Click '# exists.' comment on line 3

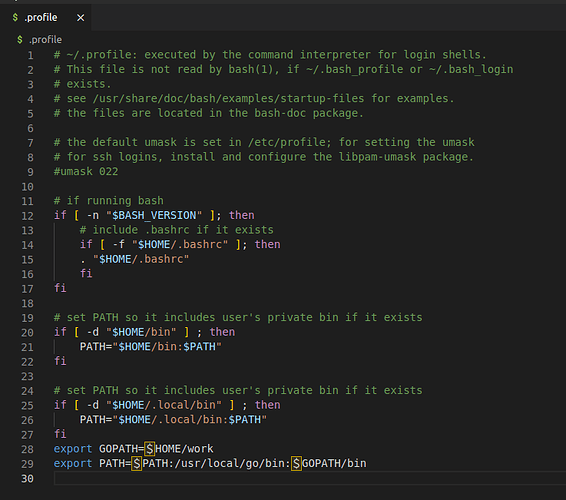coord(83,84)
